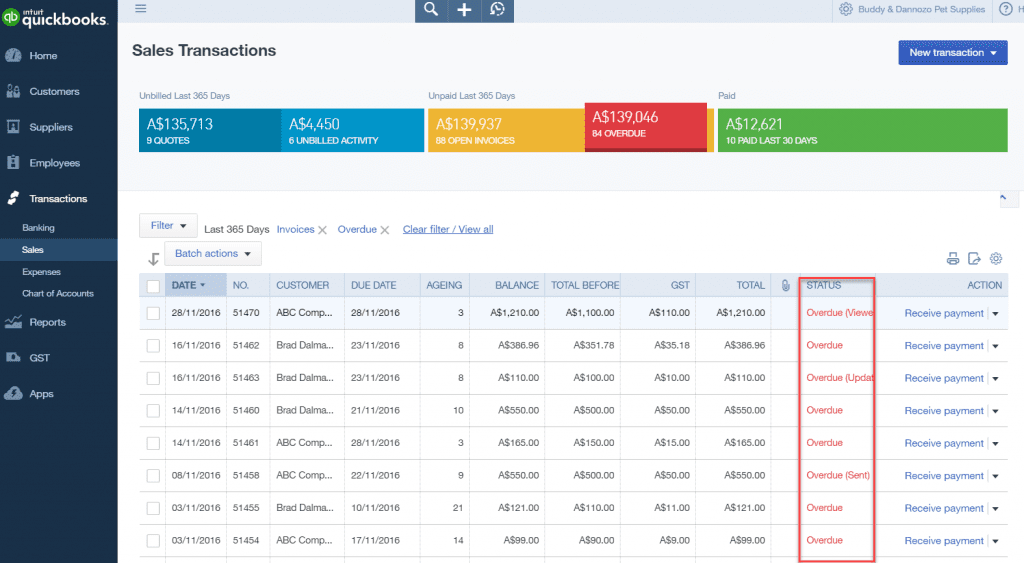The image size is (1024, 563).
Task: Tick checkbox for invoice 51463
Action: 153,378
